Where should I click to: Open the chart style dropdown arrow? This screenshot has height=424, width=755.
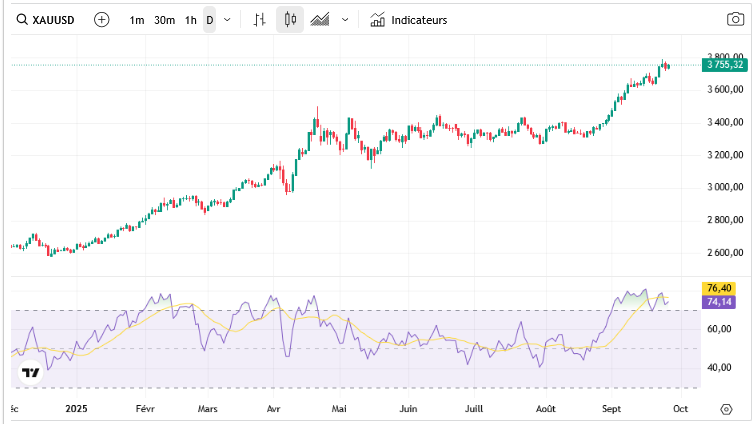pyautogui.click(x=345, y=20)
